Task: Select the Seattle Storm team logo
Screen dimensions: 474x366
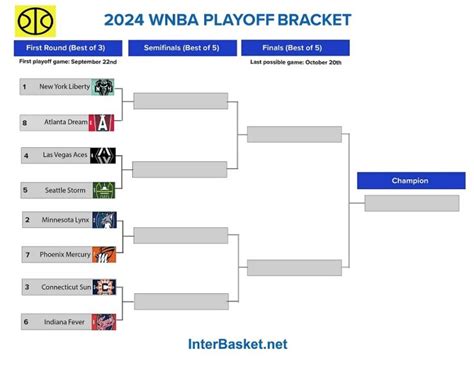Action: 104,190
